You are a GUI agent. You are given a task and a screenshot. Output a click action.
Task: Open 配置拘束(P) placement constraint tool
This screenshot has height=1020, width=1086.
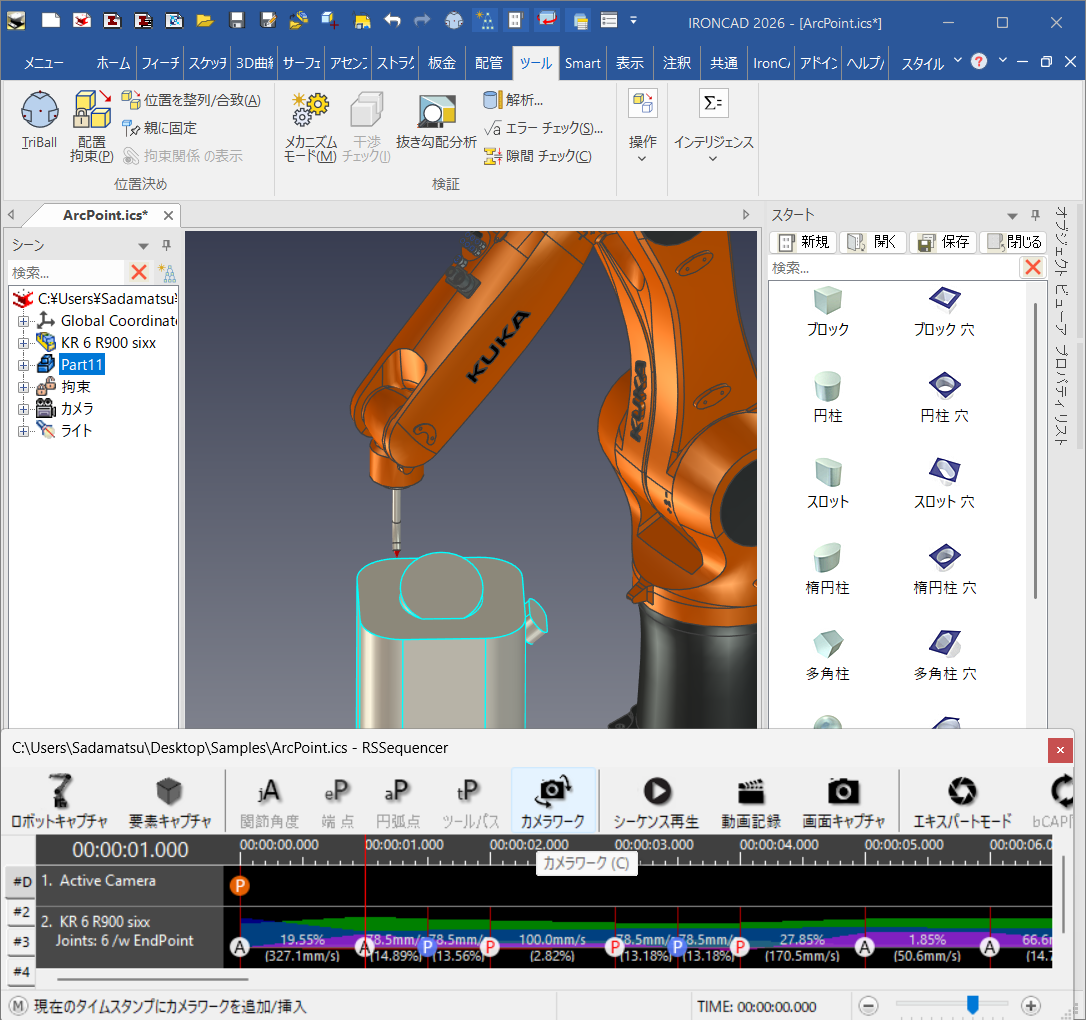pyautogui.click(x=91, y=126)
